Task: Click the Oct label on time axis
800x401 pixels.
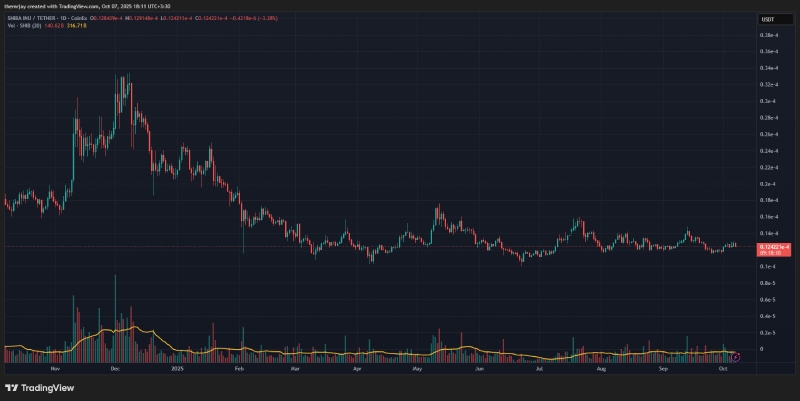Action: (722, 369)
